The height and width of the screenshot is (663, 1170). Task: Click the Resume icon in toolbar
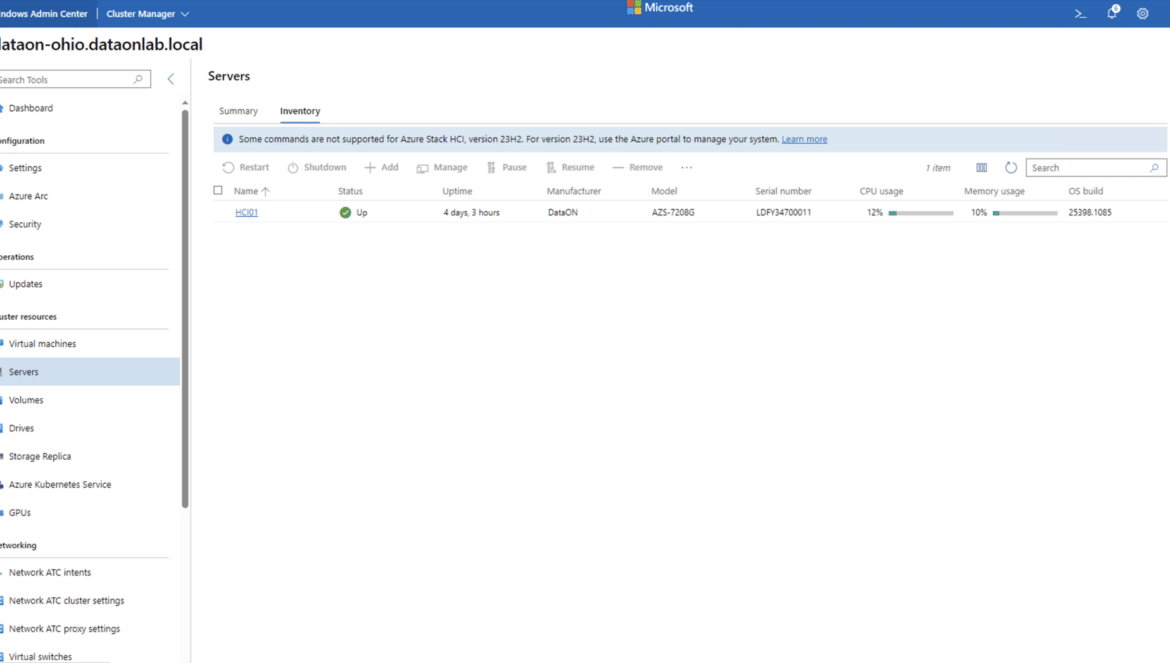click(551, 168)
